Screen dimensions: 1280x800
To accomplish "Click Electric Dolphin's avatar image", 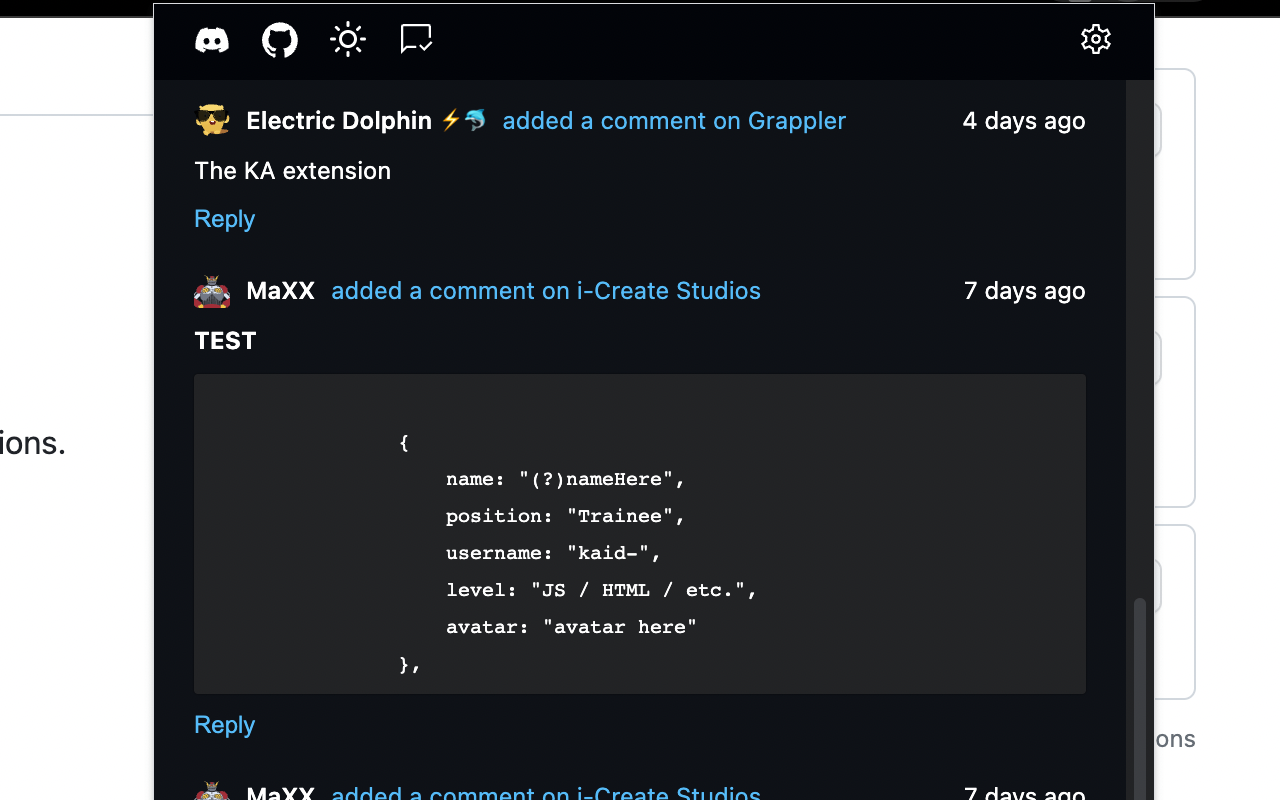I will 212,121.
